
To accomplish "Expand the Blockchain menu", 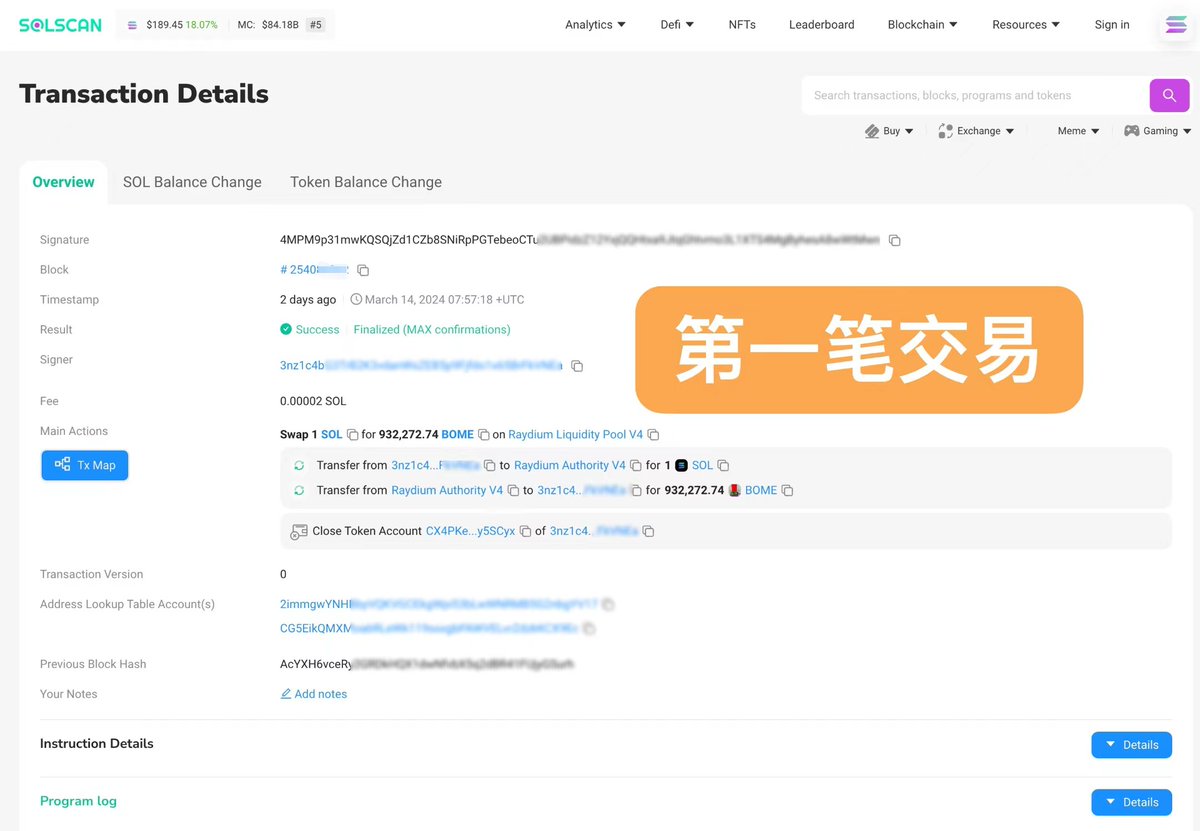I will (x=923, y=25).
